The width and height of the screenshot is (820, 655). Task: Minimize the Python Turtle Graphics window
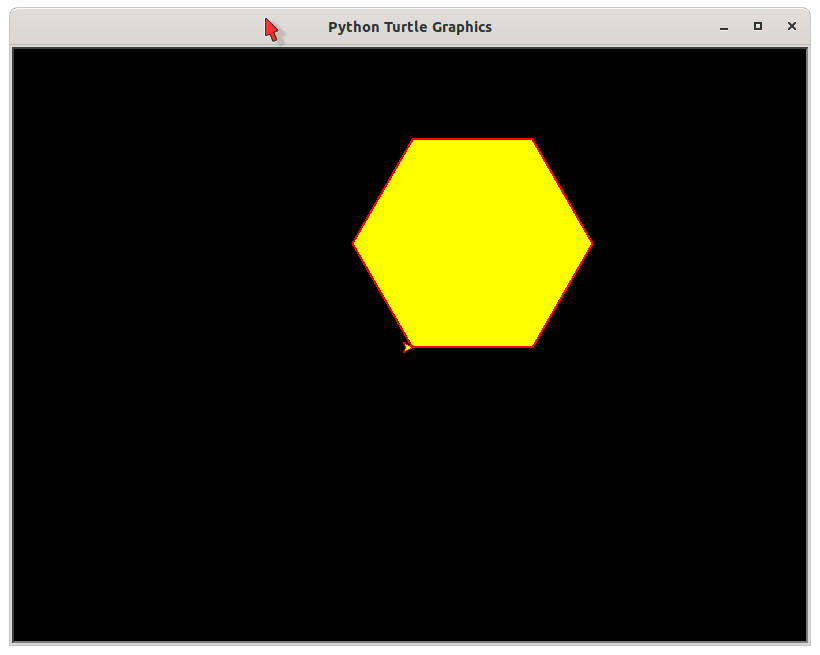pyautogui.click(x=724, y=27)
